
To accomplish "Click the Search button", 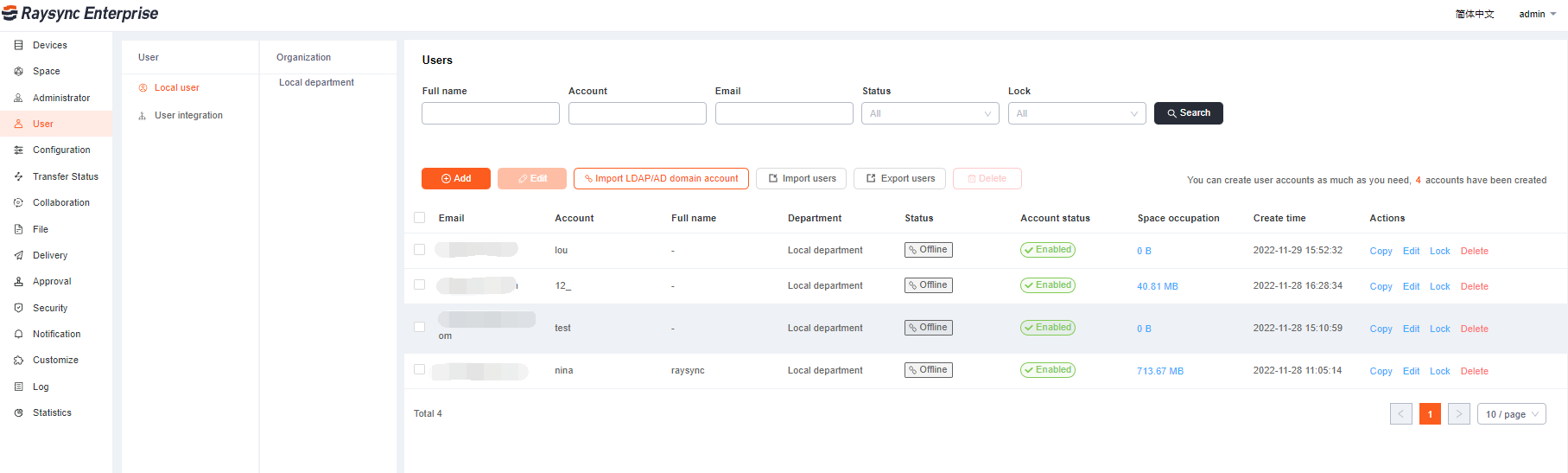I will (1189, 113).
